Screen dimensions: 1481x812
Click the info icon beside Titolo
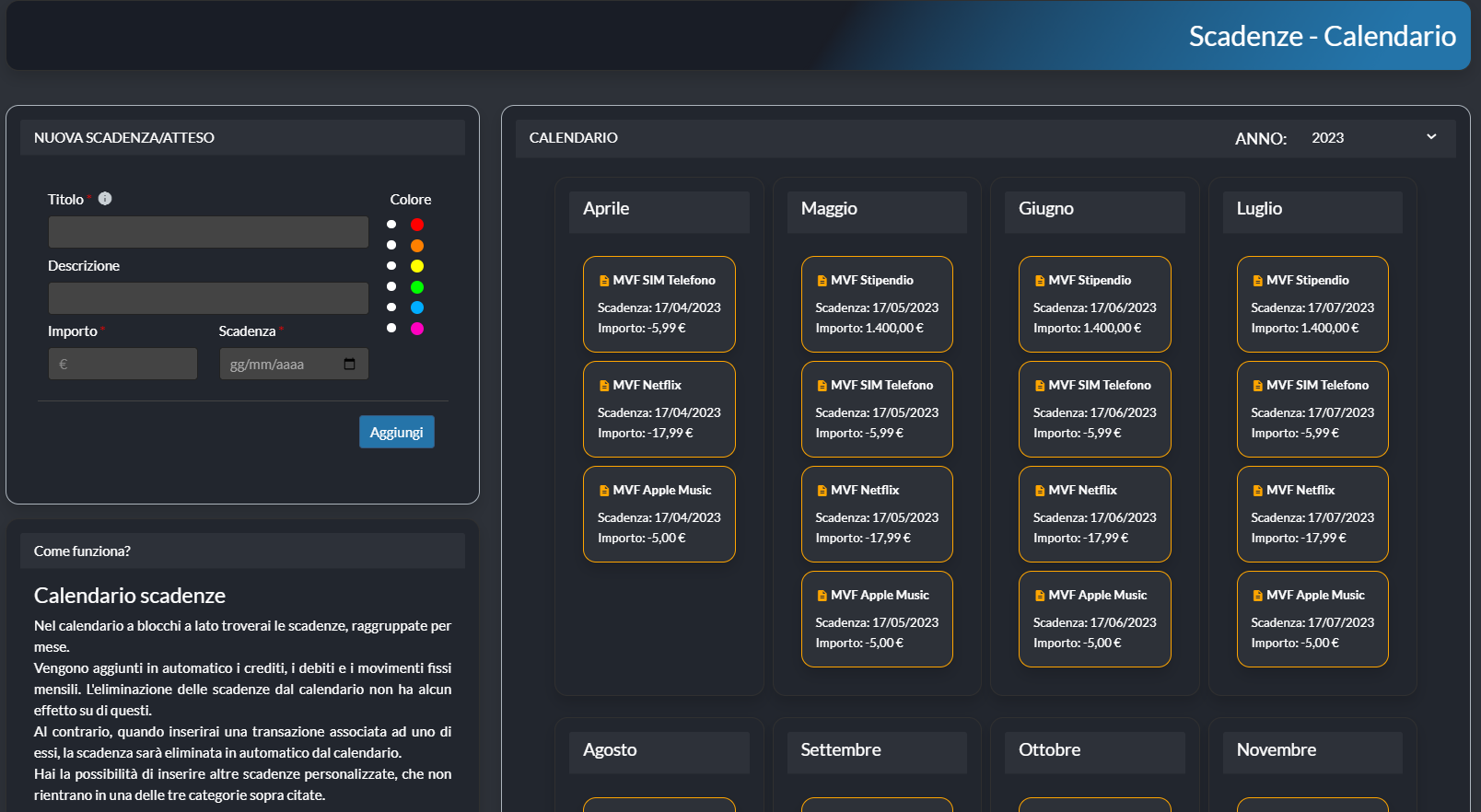pyautogui.click(x=105, y=199)
